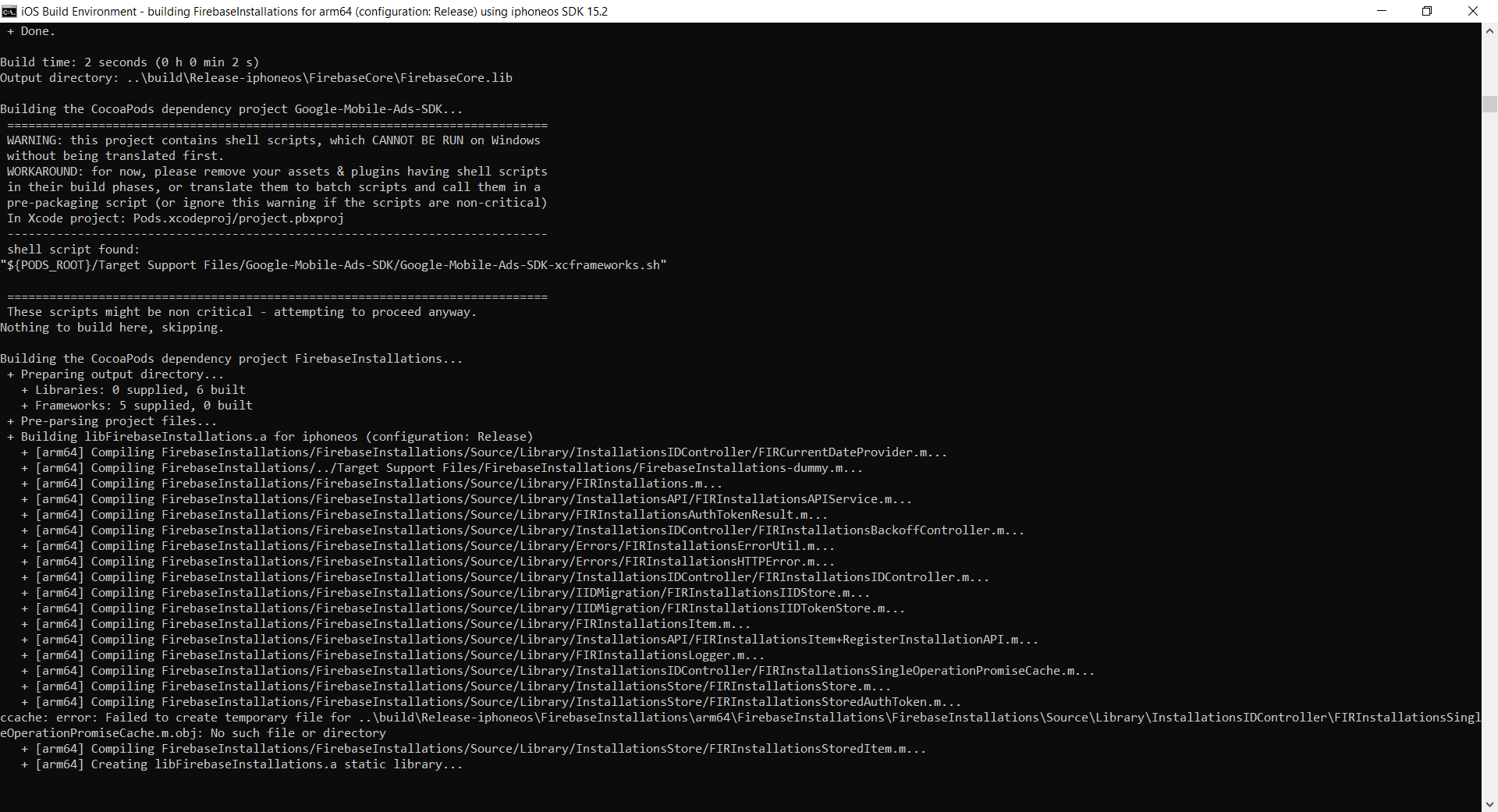Click 'Building libFirebaseInstallations.a for iphoneos' line
1498x812 pixels.
pyautogui.click(x=270, y=437)
